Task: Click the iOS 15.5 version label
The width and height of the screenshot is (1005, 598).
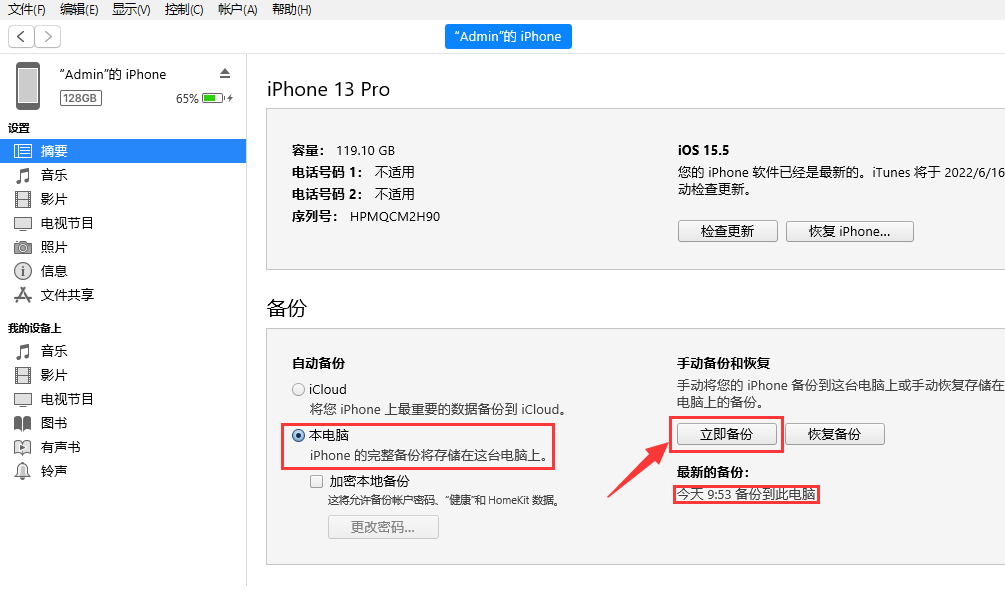Action: click(703, 151)
